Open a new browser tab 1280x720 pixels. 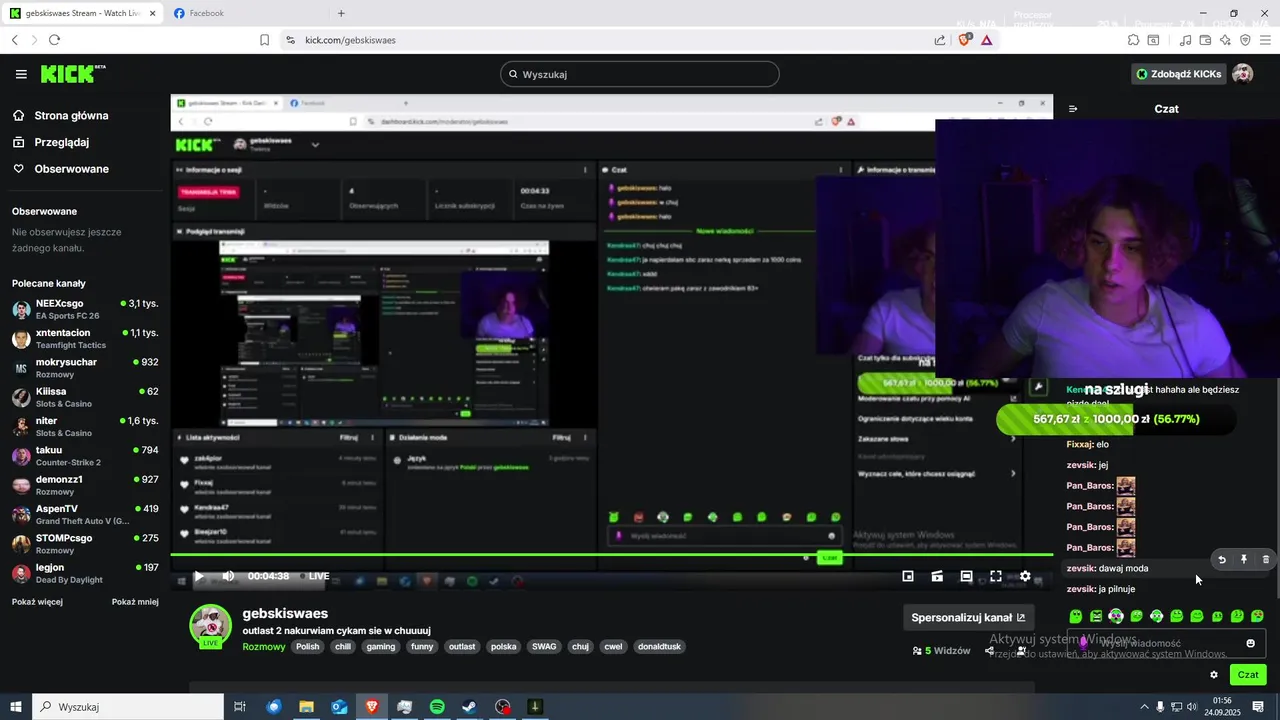pyautogui.click(x=341, y=13)
